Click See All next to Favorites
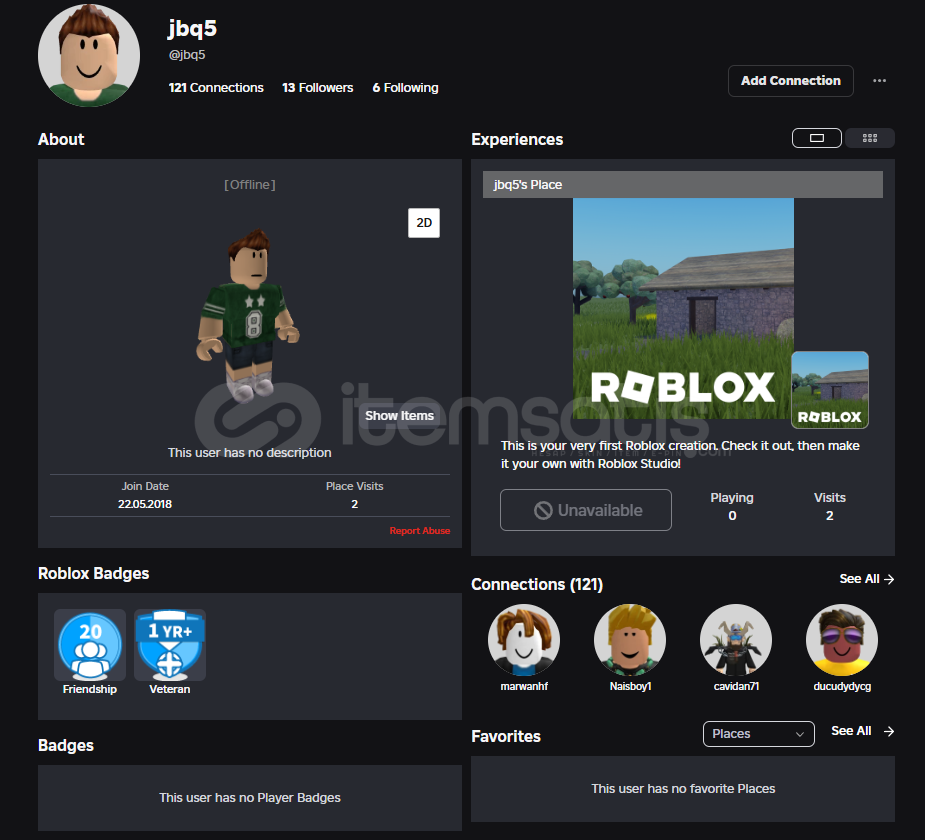 (x=862, y=731)
